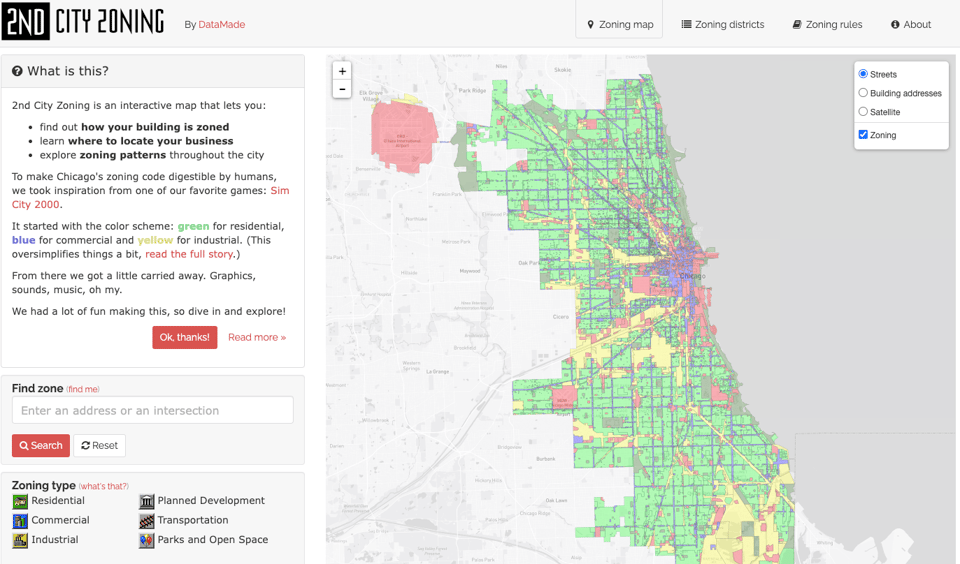Go to the Zoning rules tab
The height and width of the screenshot is (564, 960).
pyautogui.click(x=827, y=24)
